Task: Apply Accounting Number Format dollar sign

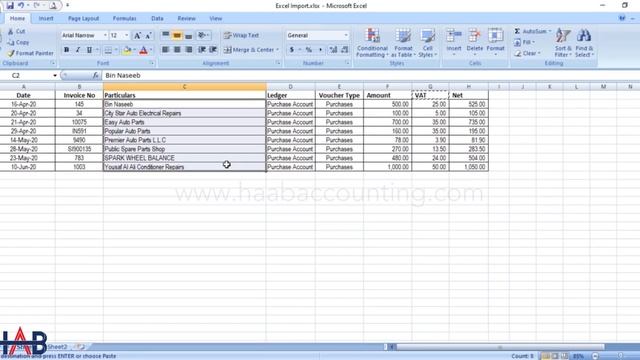Action: pos(292,50)
